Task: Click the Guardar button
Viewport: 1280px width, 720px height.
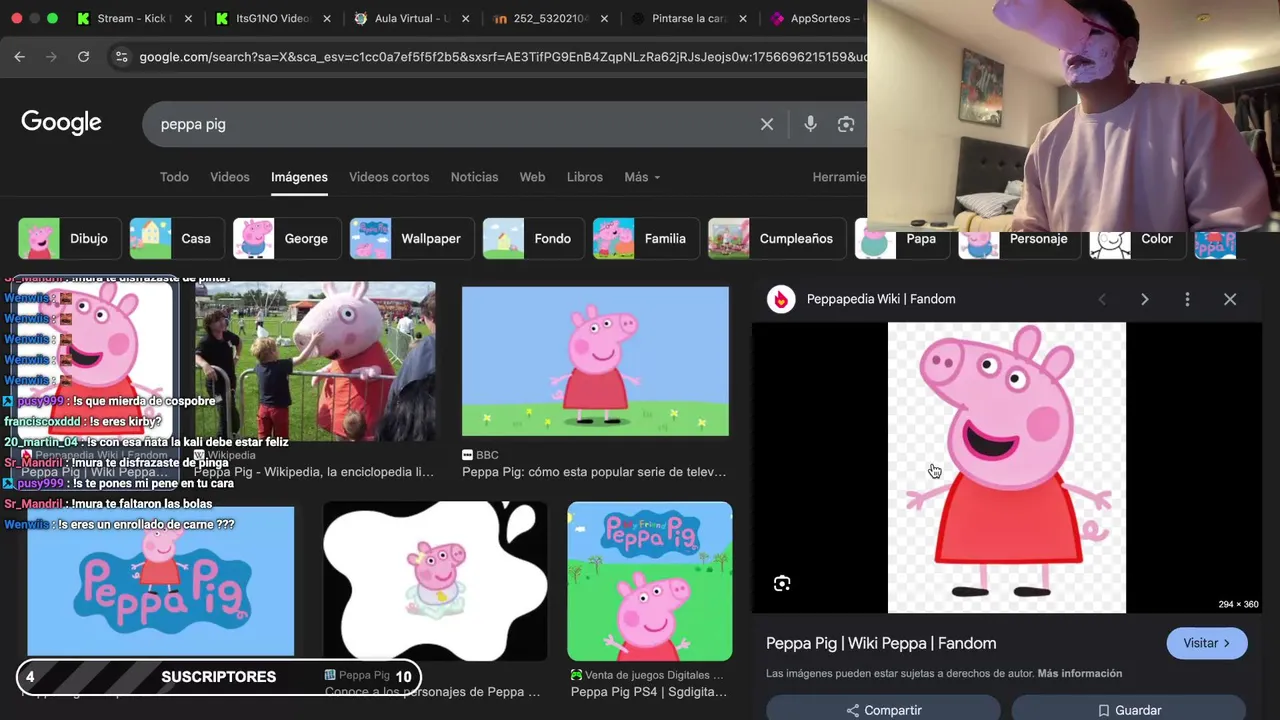Action: coord(1129,708)
